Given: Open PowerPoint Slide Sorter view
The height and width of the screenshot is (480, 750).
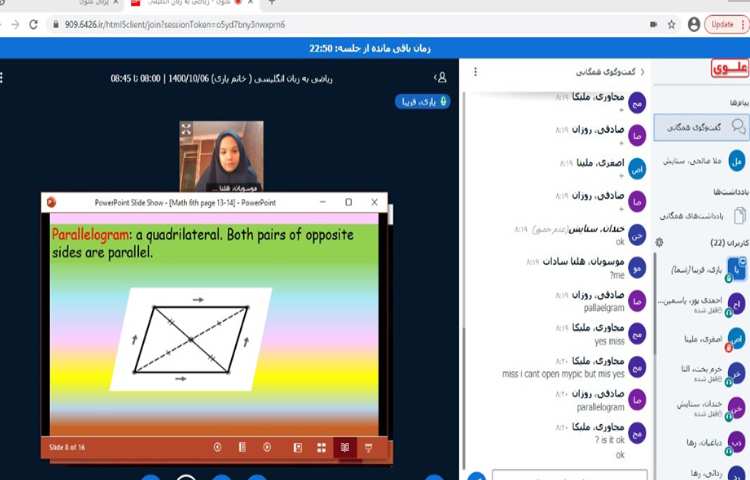Looking at the screenshot, I should tap(321, 447).
